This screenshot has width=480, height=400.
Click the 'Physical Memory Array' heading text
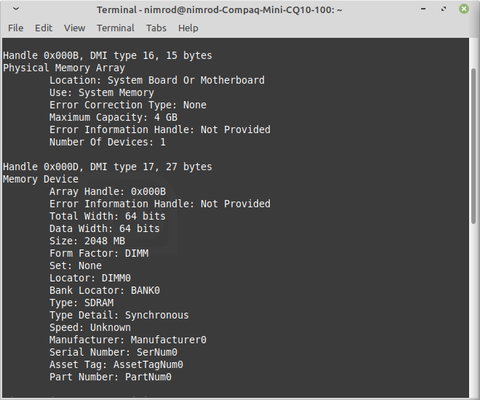tap(64, 68)
